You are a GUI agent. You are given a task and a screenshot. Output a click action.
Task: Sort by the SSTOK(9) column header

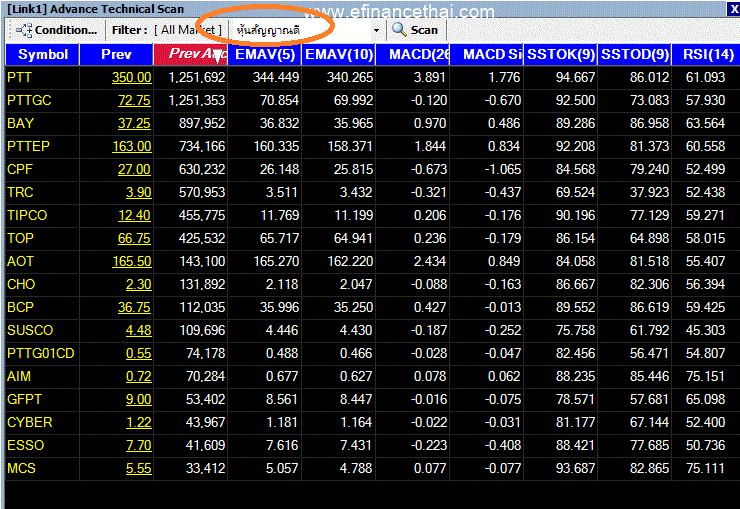(561, 54)
